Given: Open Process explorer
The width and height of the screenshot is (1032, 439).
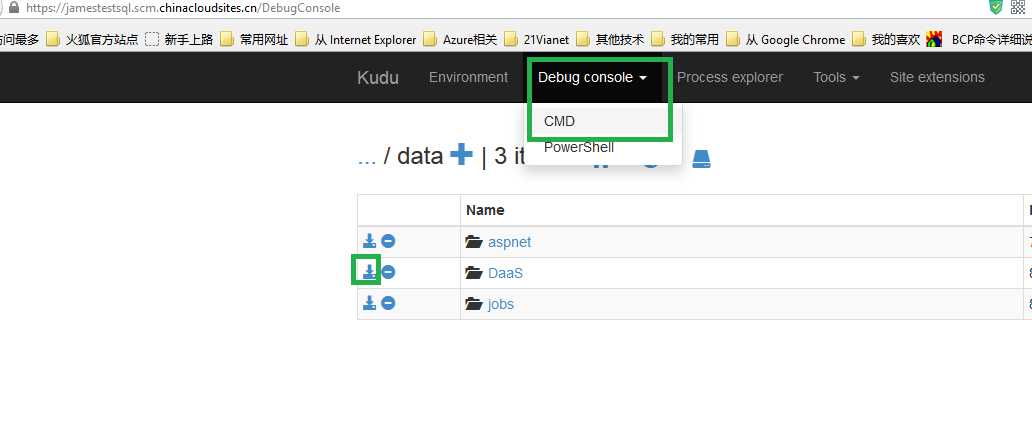Looking at the screenshot, I should click(730, 77).
